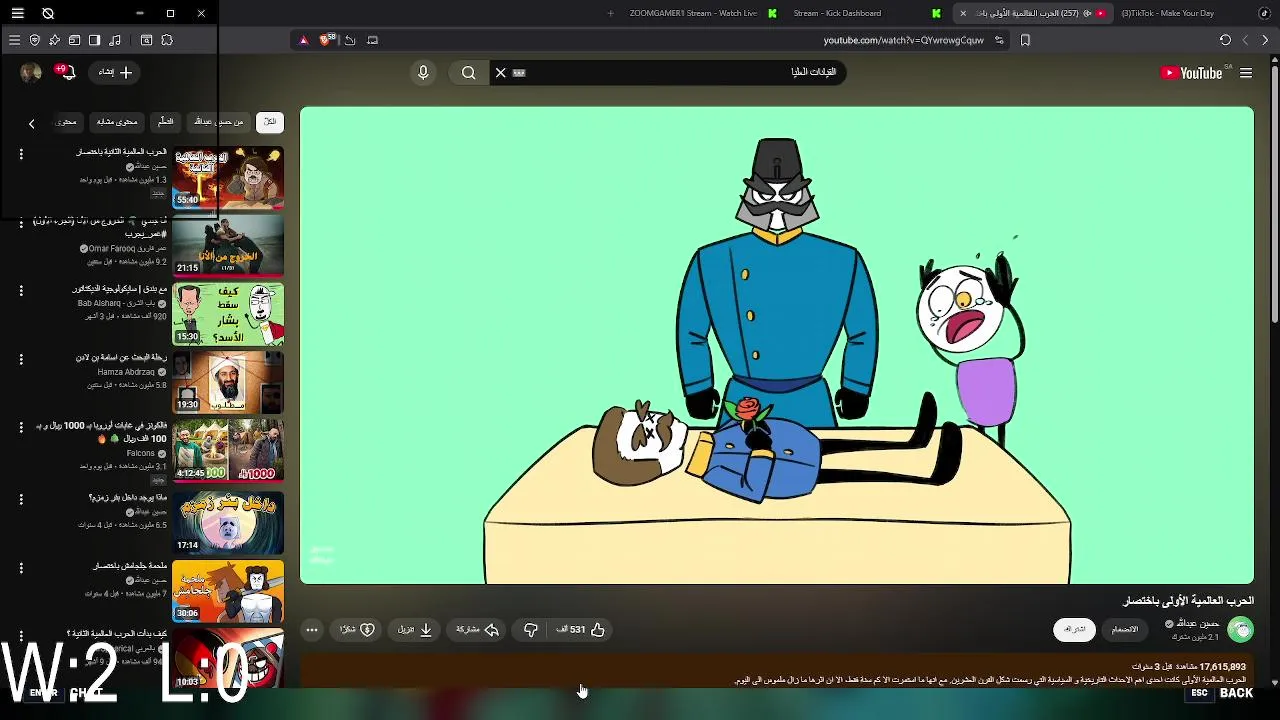The height and width of the screenshot is (720, 1280).
Task: Open options menu for the 17:14 video
Action: pyautogui.click(x=21, y=499)
